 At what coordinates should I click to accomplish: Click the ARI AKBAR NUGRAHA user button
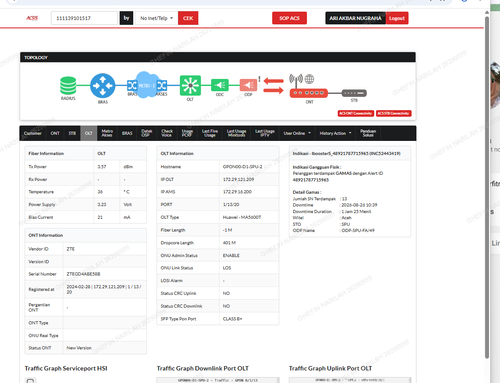(355, 18)
